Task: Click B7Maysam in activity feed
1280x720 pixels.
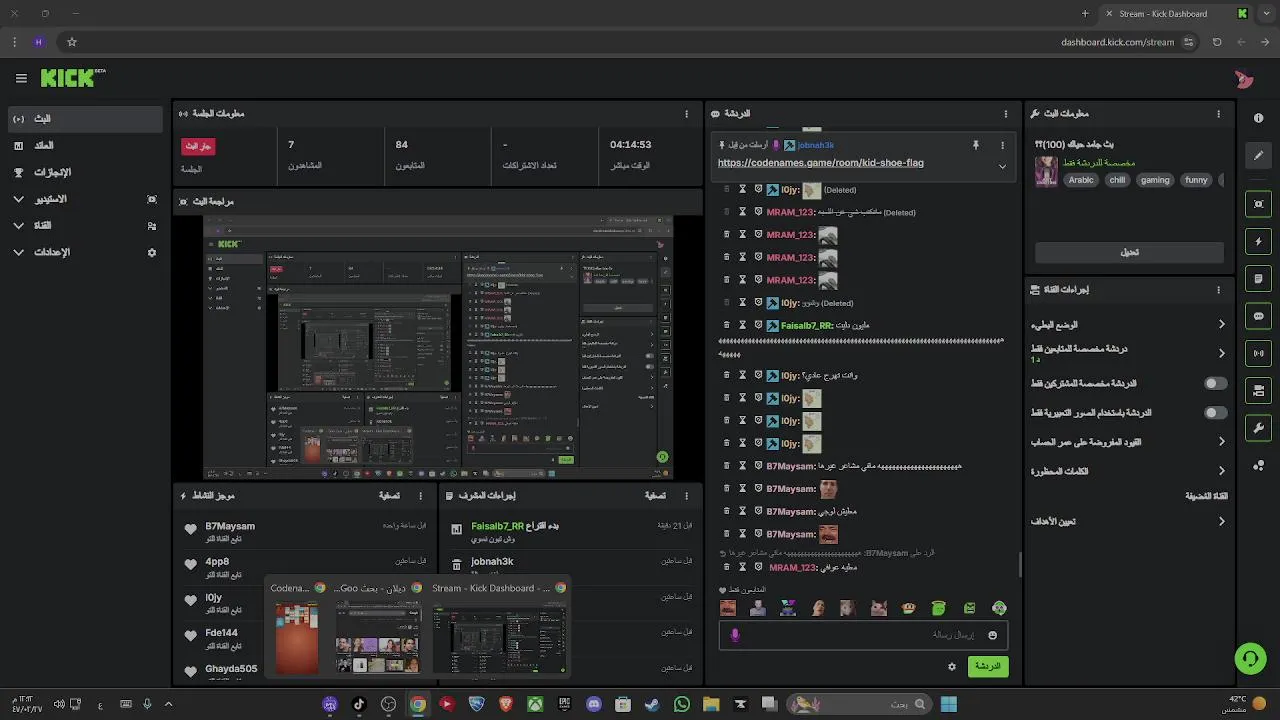Action: click(x=230, y=526)
